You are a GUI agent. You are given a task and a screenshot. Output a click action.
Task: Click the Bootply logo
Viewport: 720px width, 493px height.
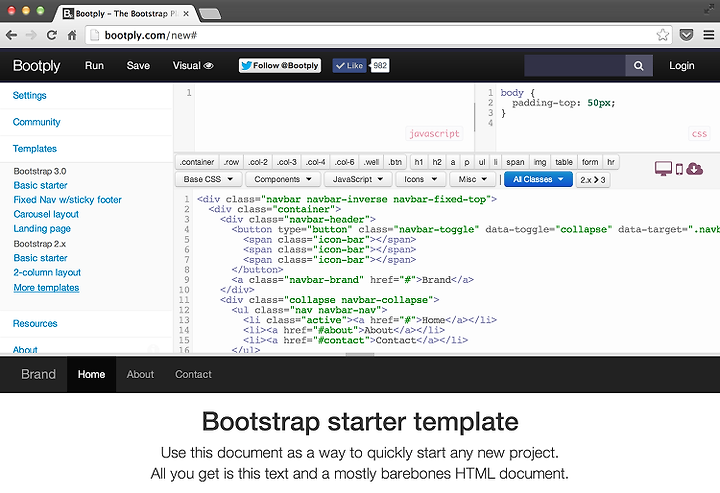(x=36, y=66)
